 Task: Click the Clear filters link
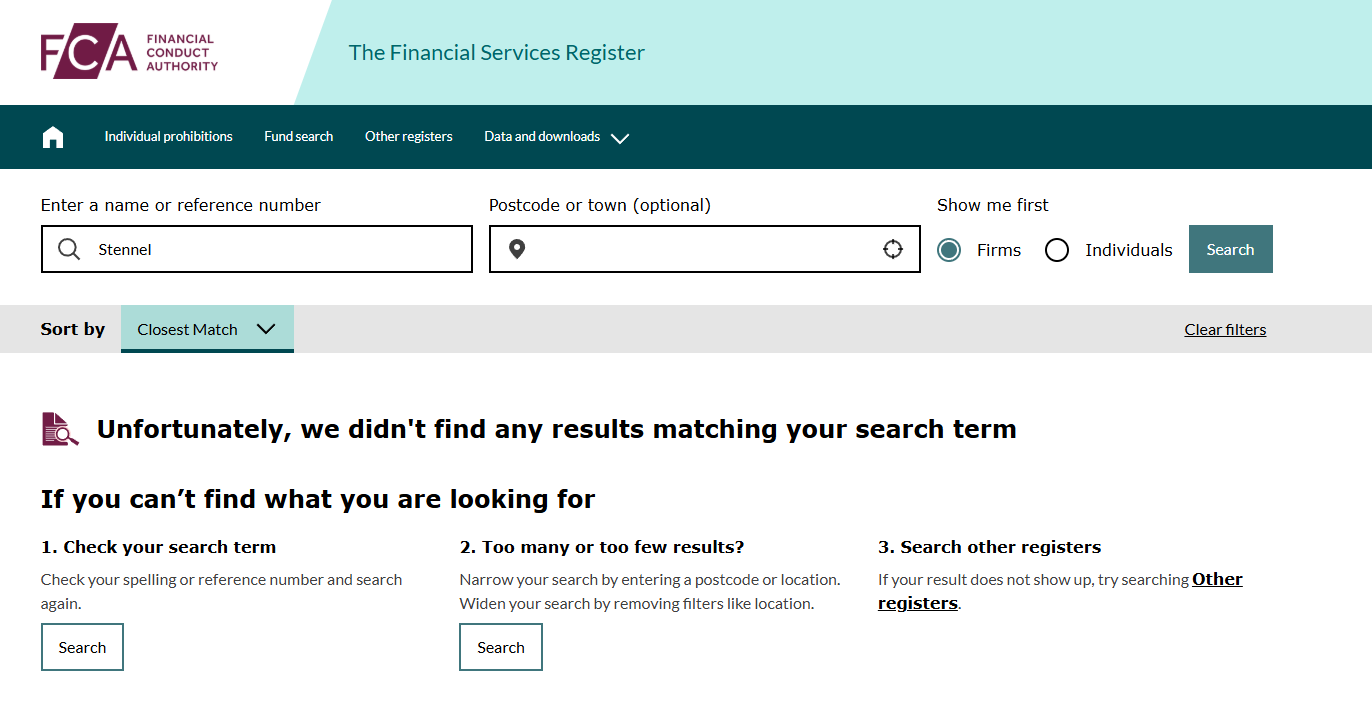1225,330
